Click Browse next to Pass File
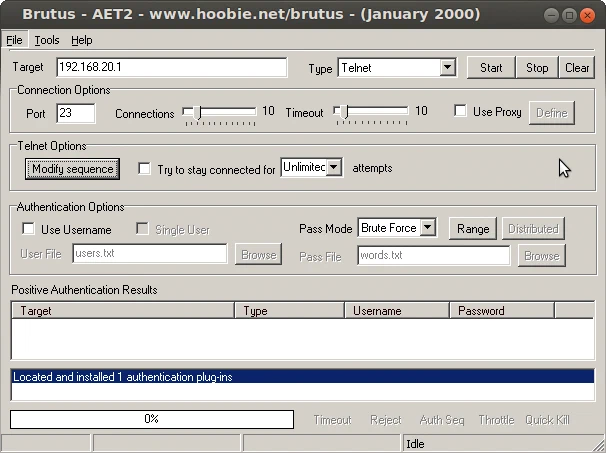606x453 pixels. point(541,256)
